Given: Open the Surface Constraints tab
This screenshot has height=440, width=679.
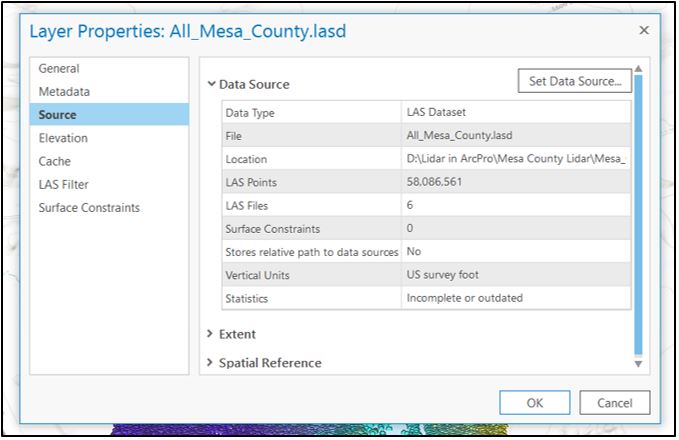Looking at the screenshot, I should click(x=109, y=208).
